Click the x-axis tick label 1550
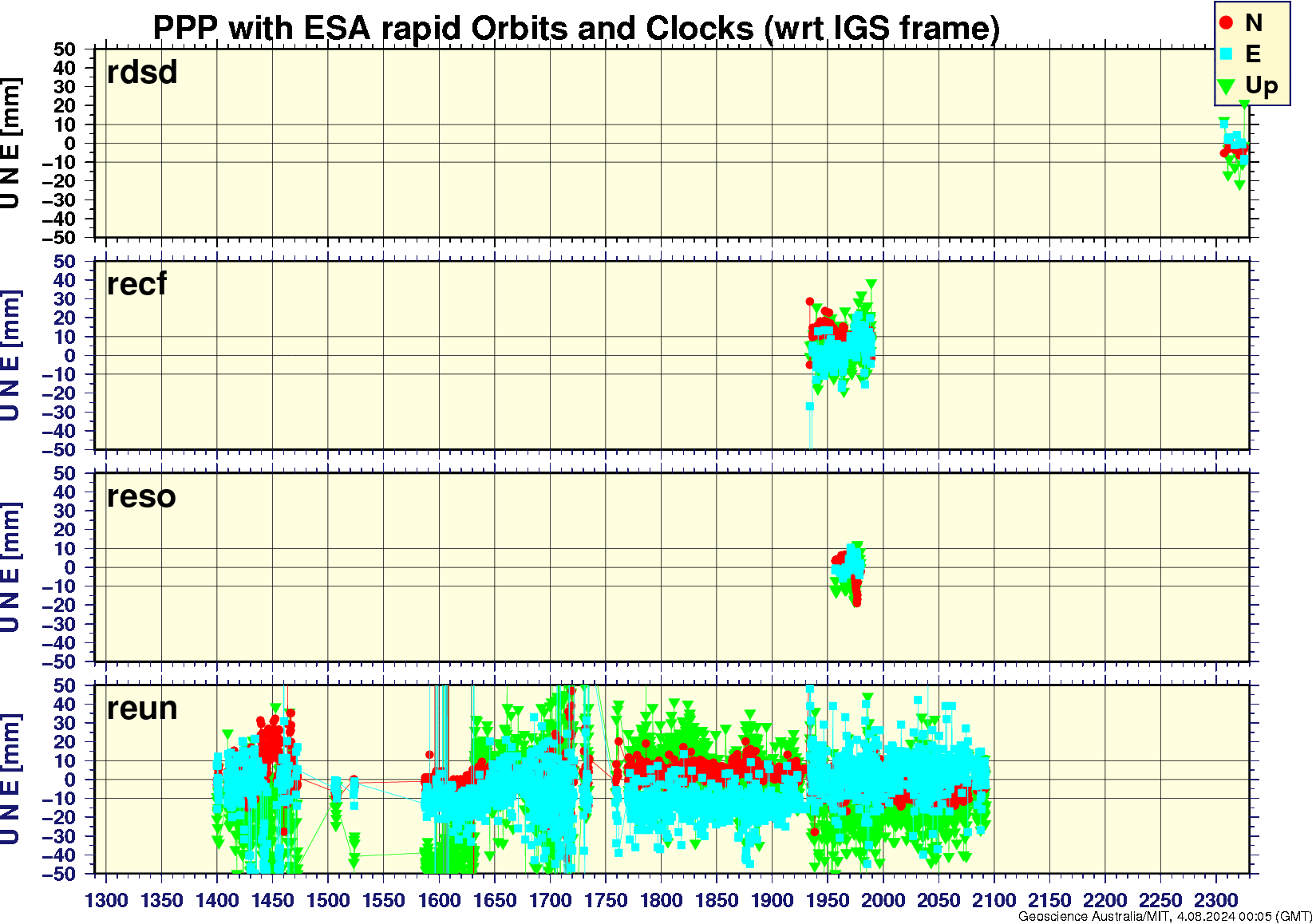The height and width of the screenshot is (924, 1312). click(384, 900)
